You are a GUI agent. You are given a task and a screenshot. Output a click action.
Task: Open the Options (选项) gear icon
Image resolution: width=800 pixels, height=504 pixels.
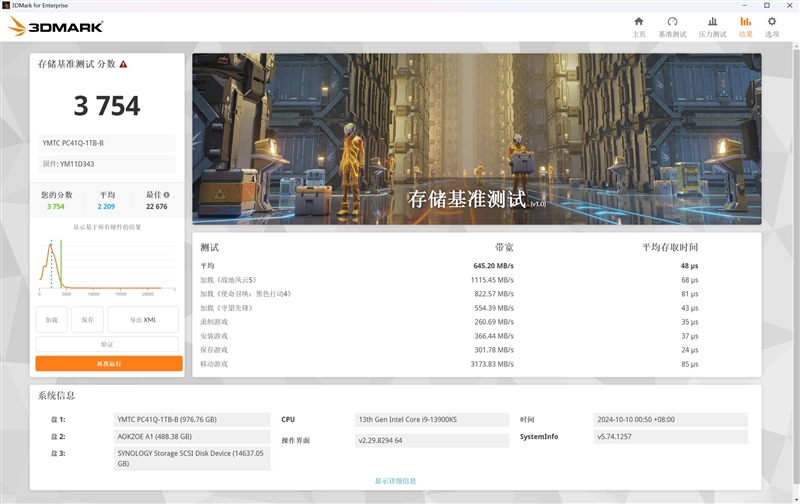[772, 21]
